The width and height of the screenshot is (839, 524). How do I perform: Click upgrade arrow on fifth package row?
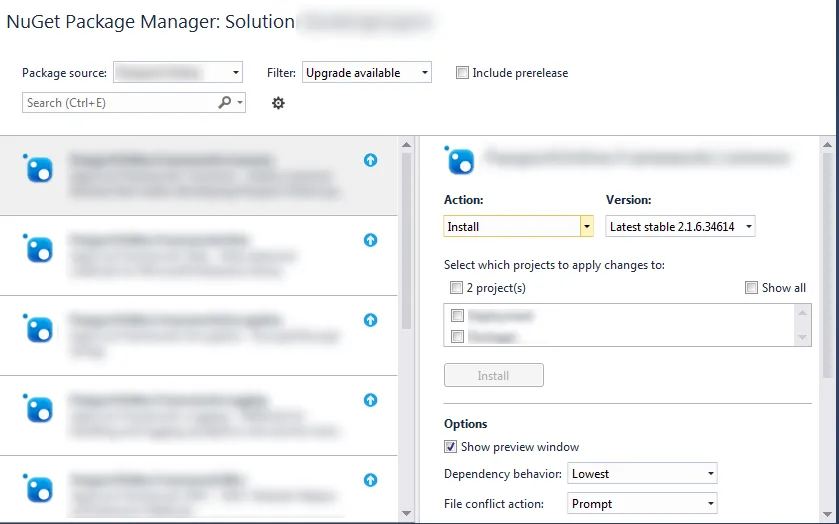pos(370,480)
